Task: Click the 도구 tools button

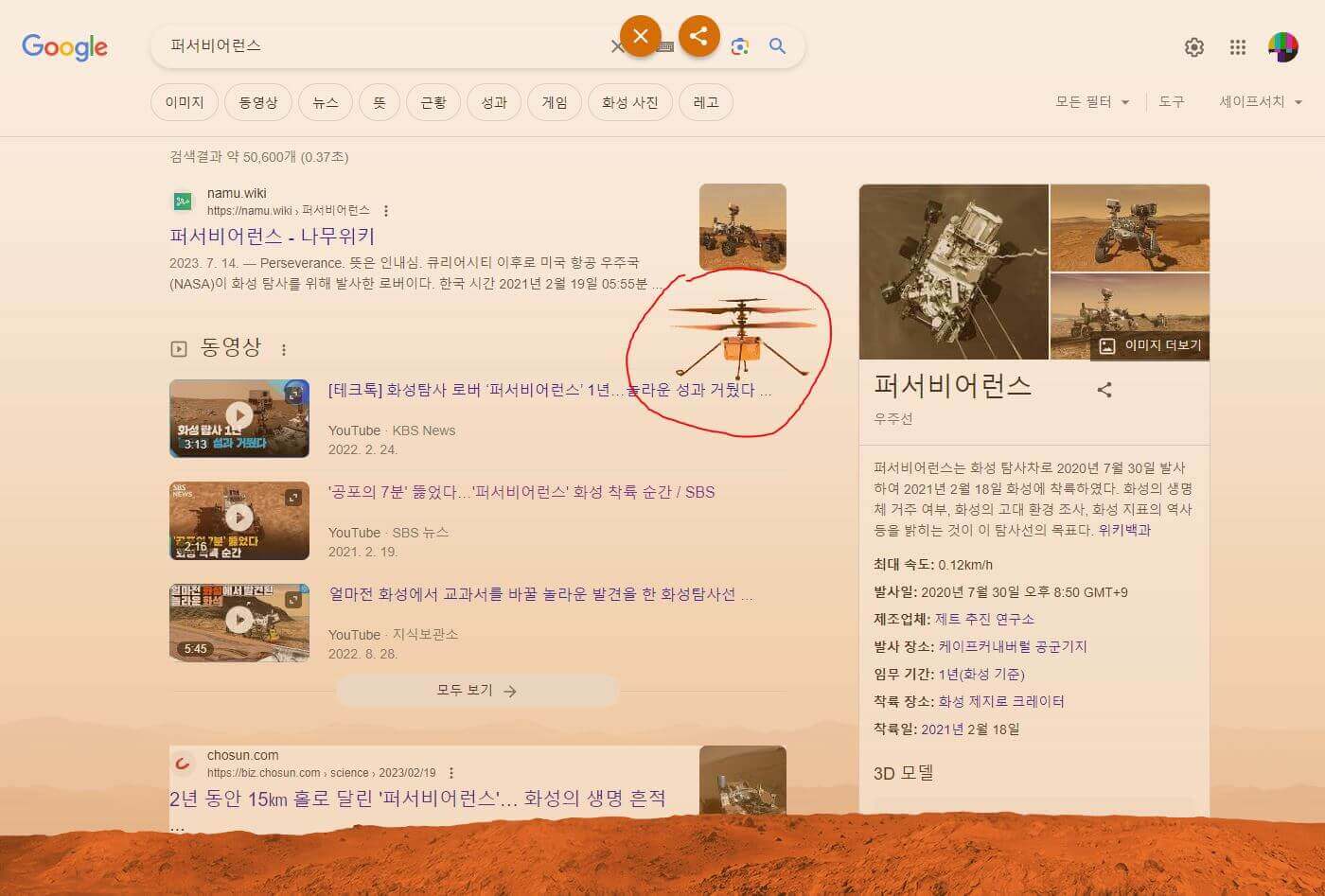Action: pyautogui.click(x=1172, y=101)
